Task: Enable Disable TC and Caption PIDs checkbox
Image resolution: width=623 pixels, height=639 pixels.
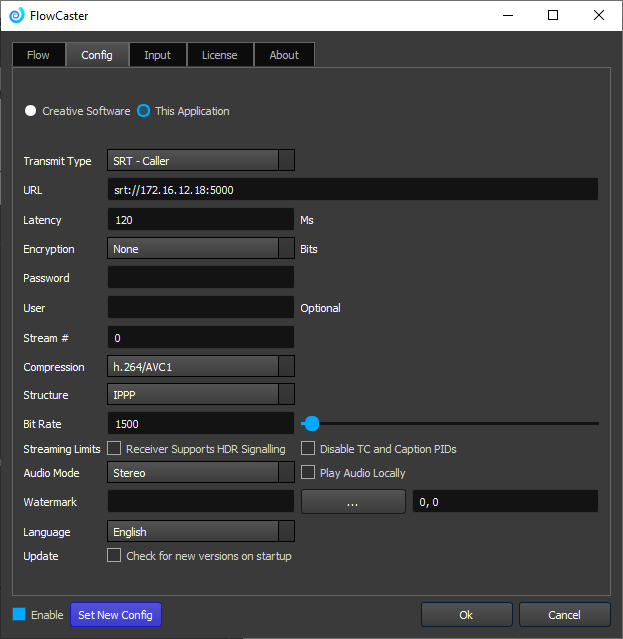Action: pyautogui.click(x=308, y=448)
